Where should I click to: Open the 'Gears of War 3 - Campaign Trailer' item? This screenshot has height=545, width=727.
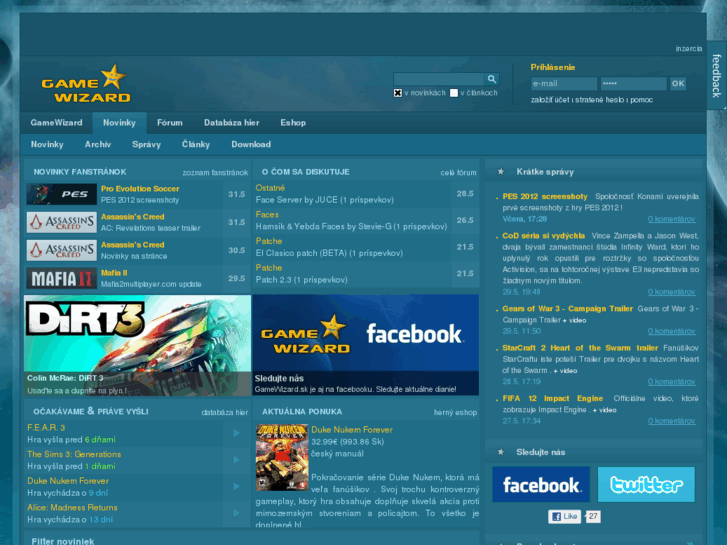(568, 308)
